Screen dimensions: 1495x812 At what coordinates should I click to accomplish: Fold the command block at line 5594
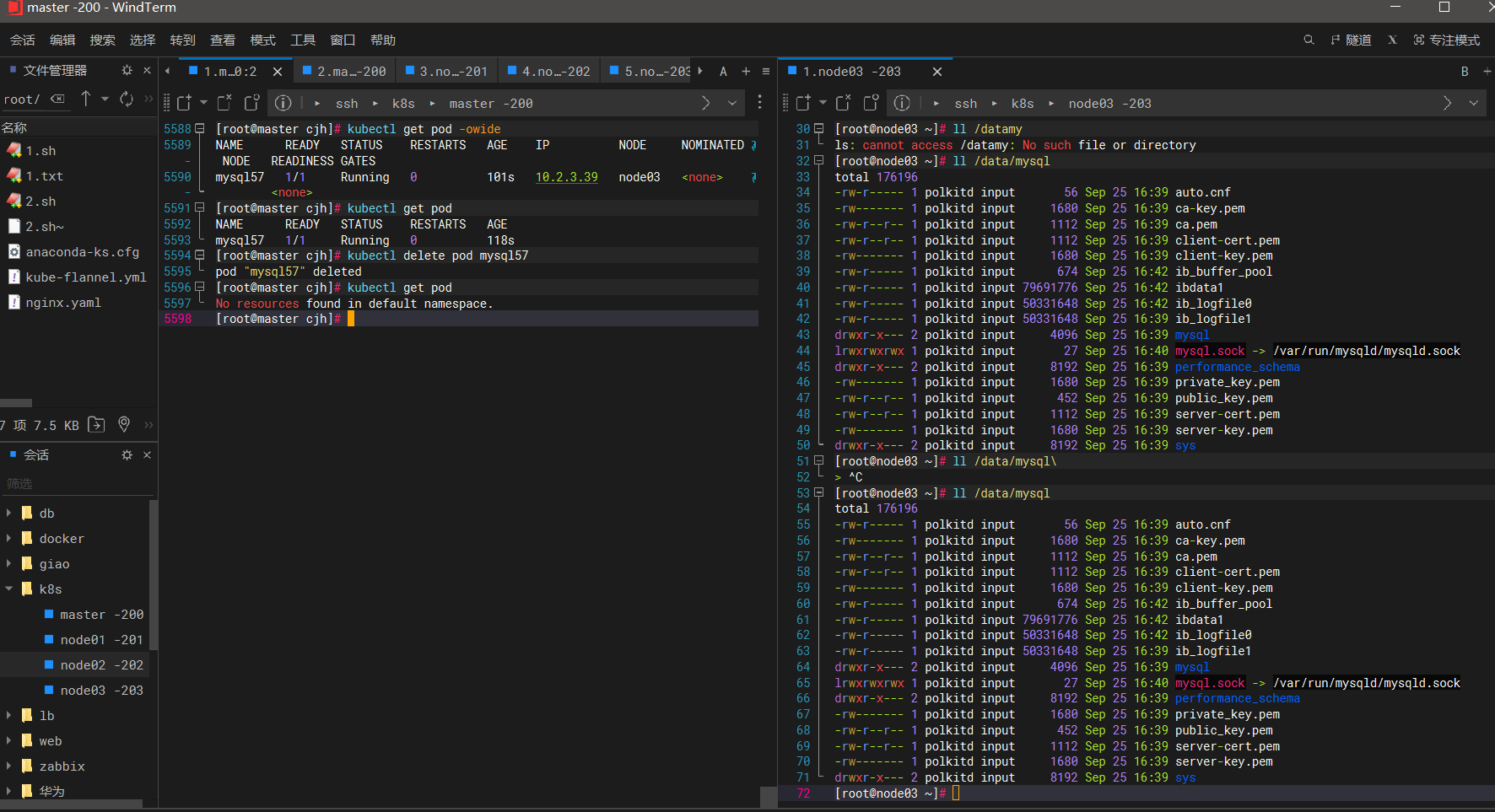(x=200, y=255)
